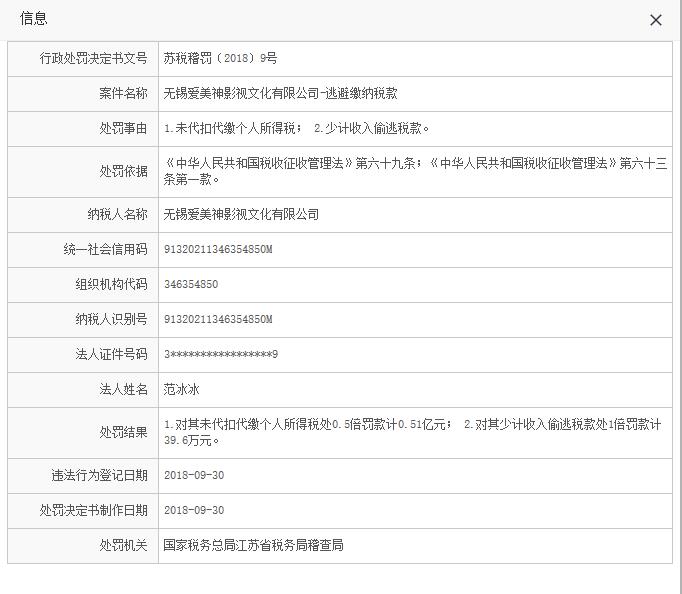Select the ID number in 纳税人识别号 row

[x=218, y=320]
